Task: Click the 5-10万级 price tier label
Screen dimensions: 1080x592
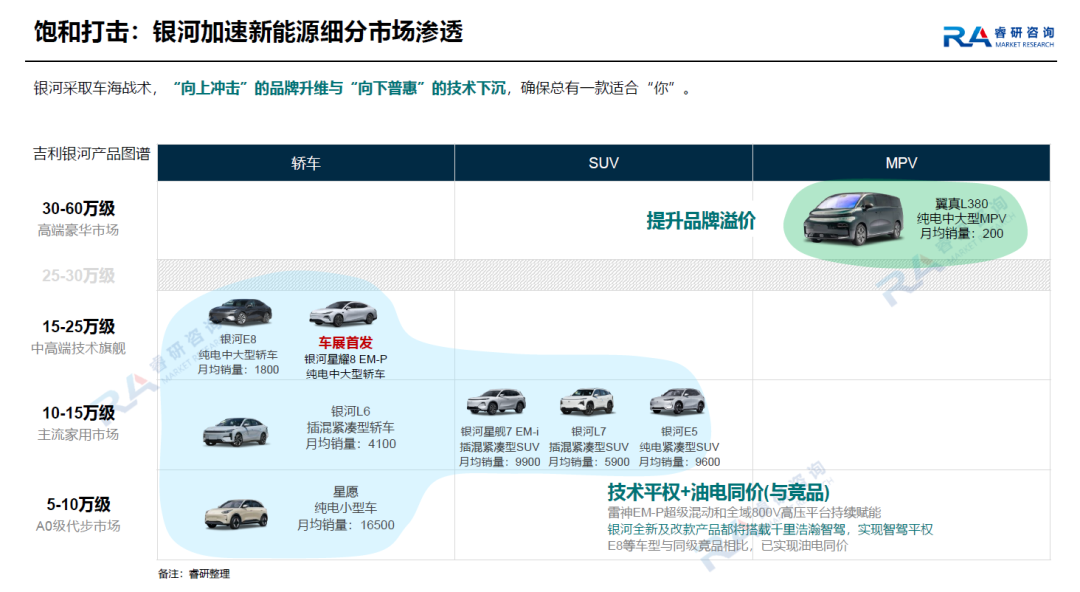Action: (79, 504)
